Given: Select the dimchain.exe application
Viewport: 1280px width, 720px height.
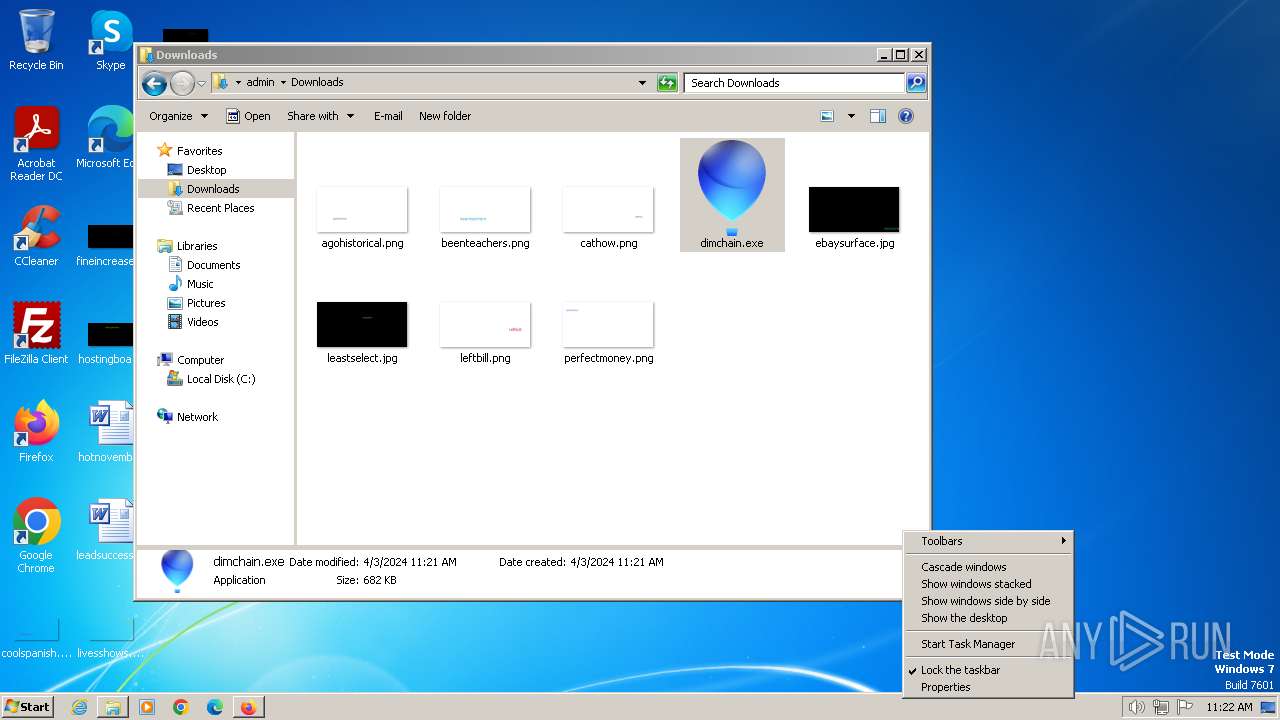Looking at the screenshot, I should click(x=732, y=194).
